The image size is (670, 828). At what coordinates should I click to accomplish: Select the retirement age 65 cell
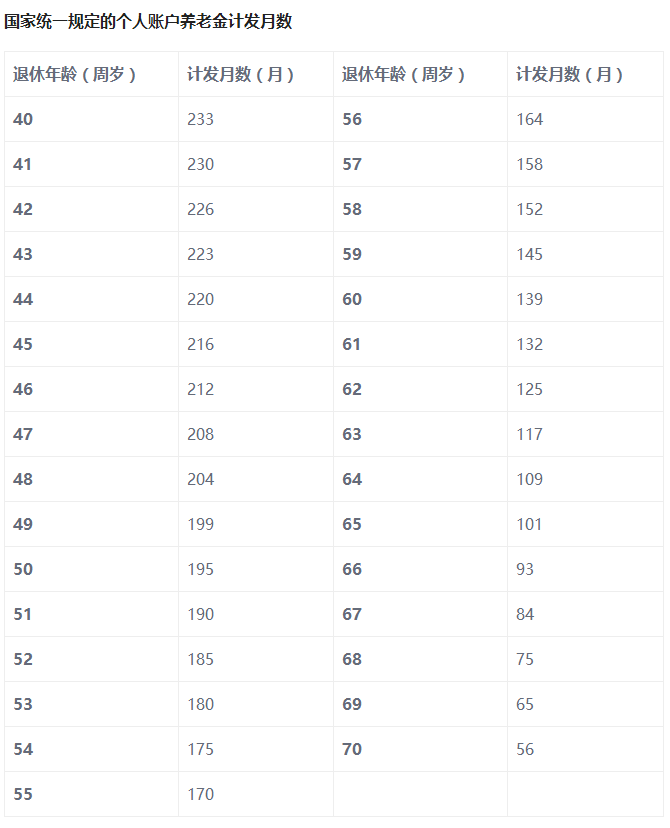[x=352, y=524]
